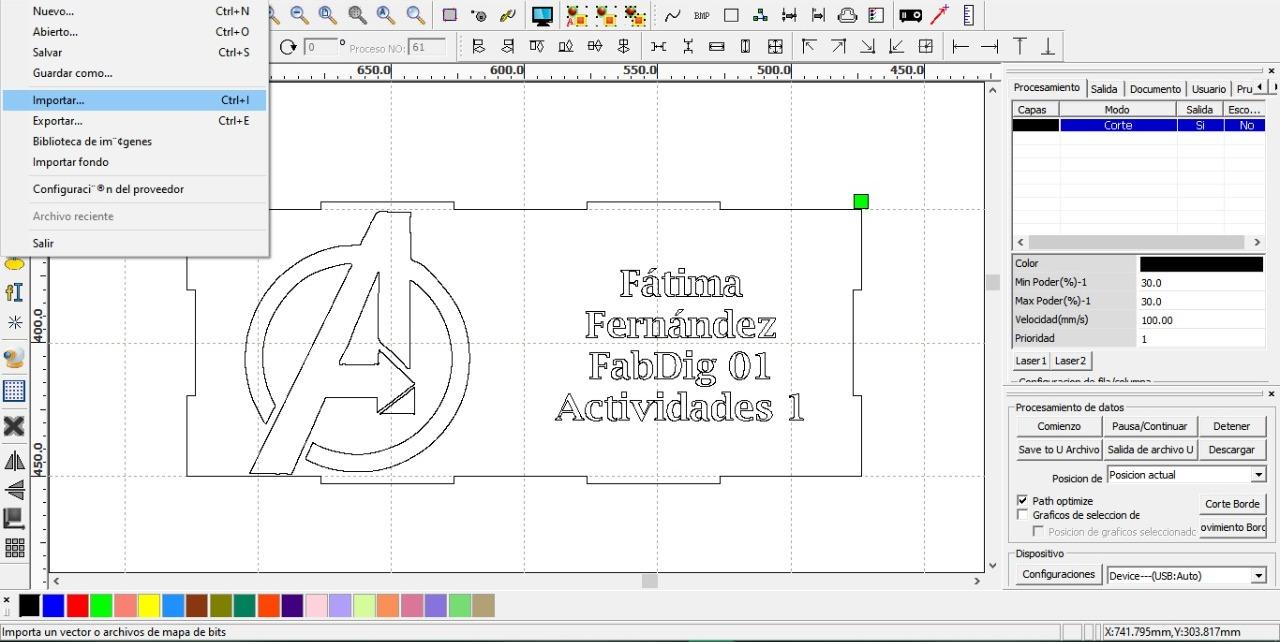Click the Velocidad value 100.00
The image size is (1280, 642).
click(x=1202, y=320)
